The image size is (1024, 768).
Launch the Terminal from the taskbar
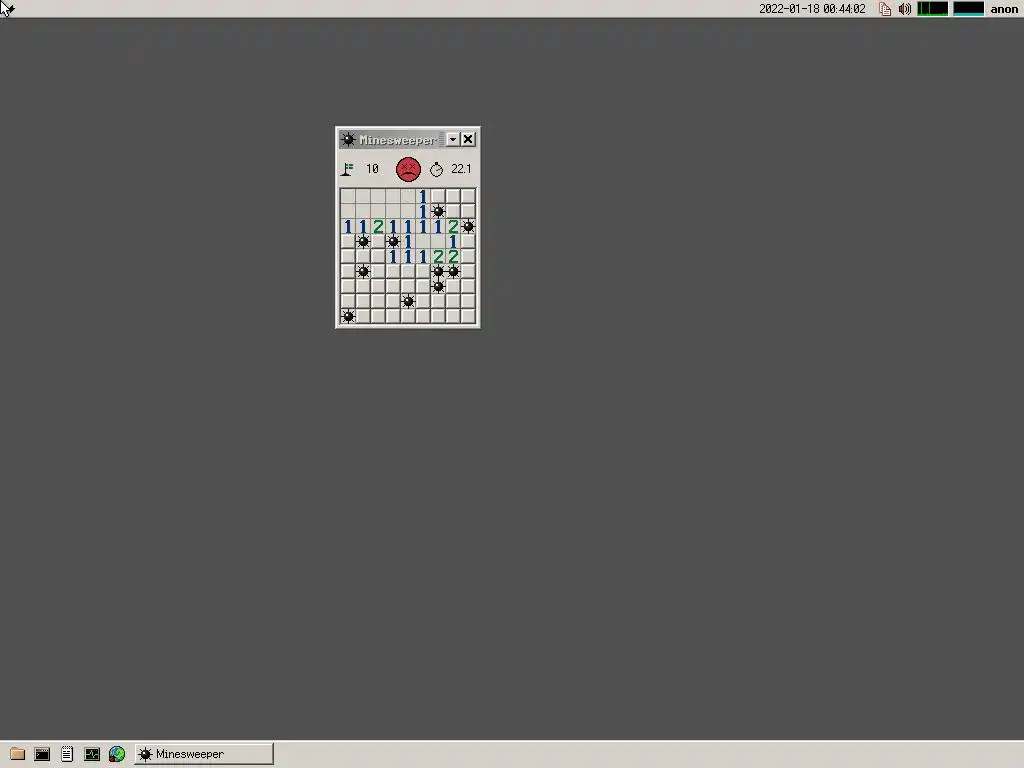tap(42, 754)
